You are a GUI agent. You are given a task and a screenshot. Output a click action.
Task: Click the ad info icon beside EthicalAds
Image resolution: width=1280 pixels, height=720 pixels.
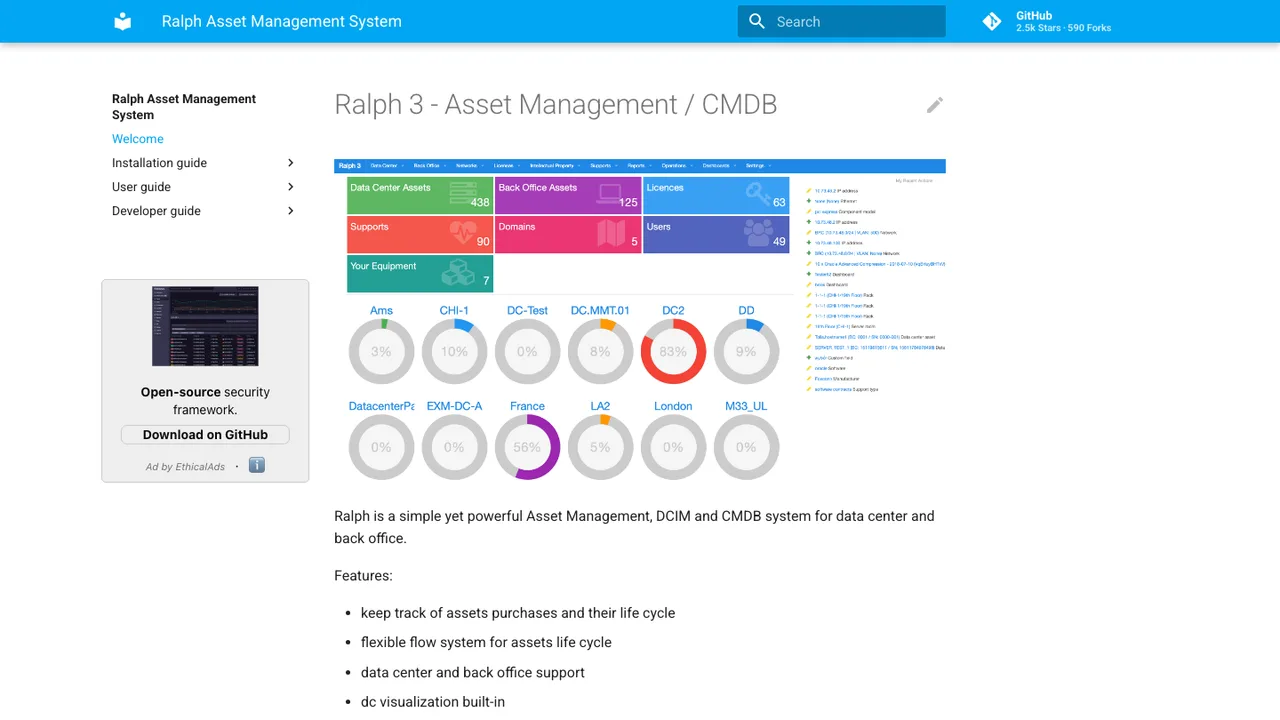tap(257, 465)
